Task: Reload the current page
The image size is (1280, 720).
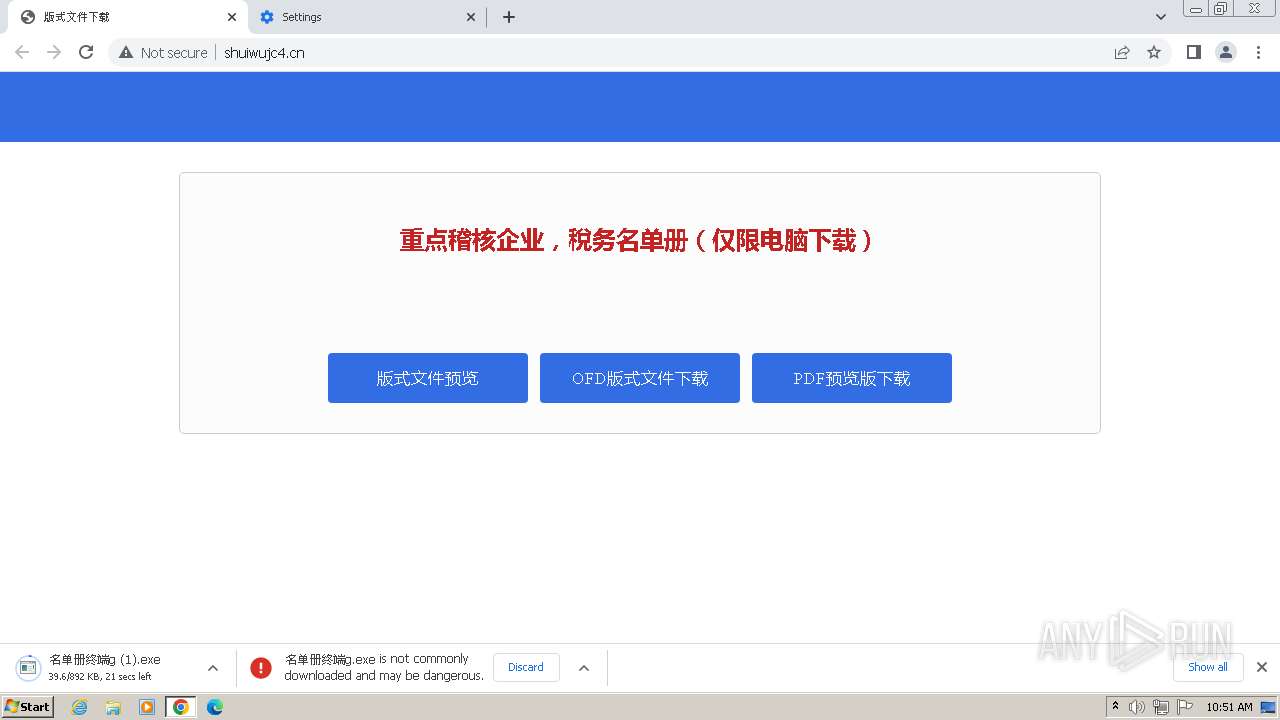Action: pos(86,52)
